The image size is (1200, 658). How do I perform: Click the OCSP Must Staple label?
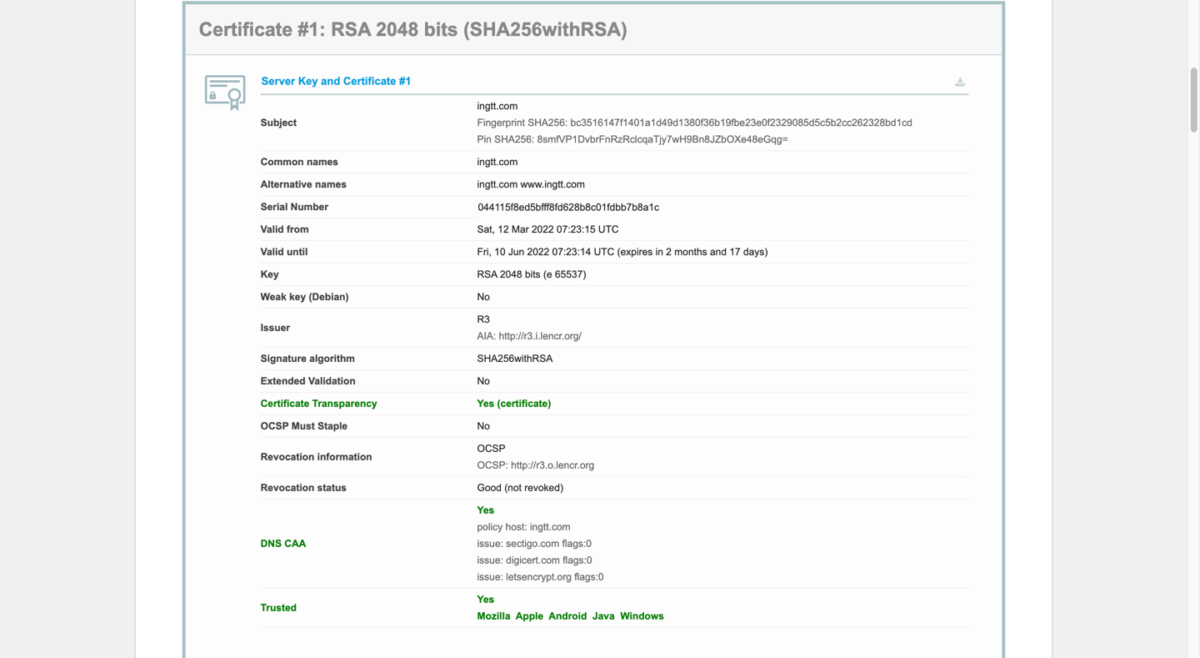coord(304,426)
